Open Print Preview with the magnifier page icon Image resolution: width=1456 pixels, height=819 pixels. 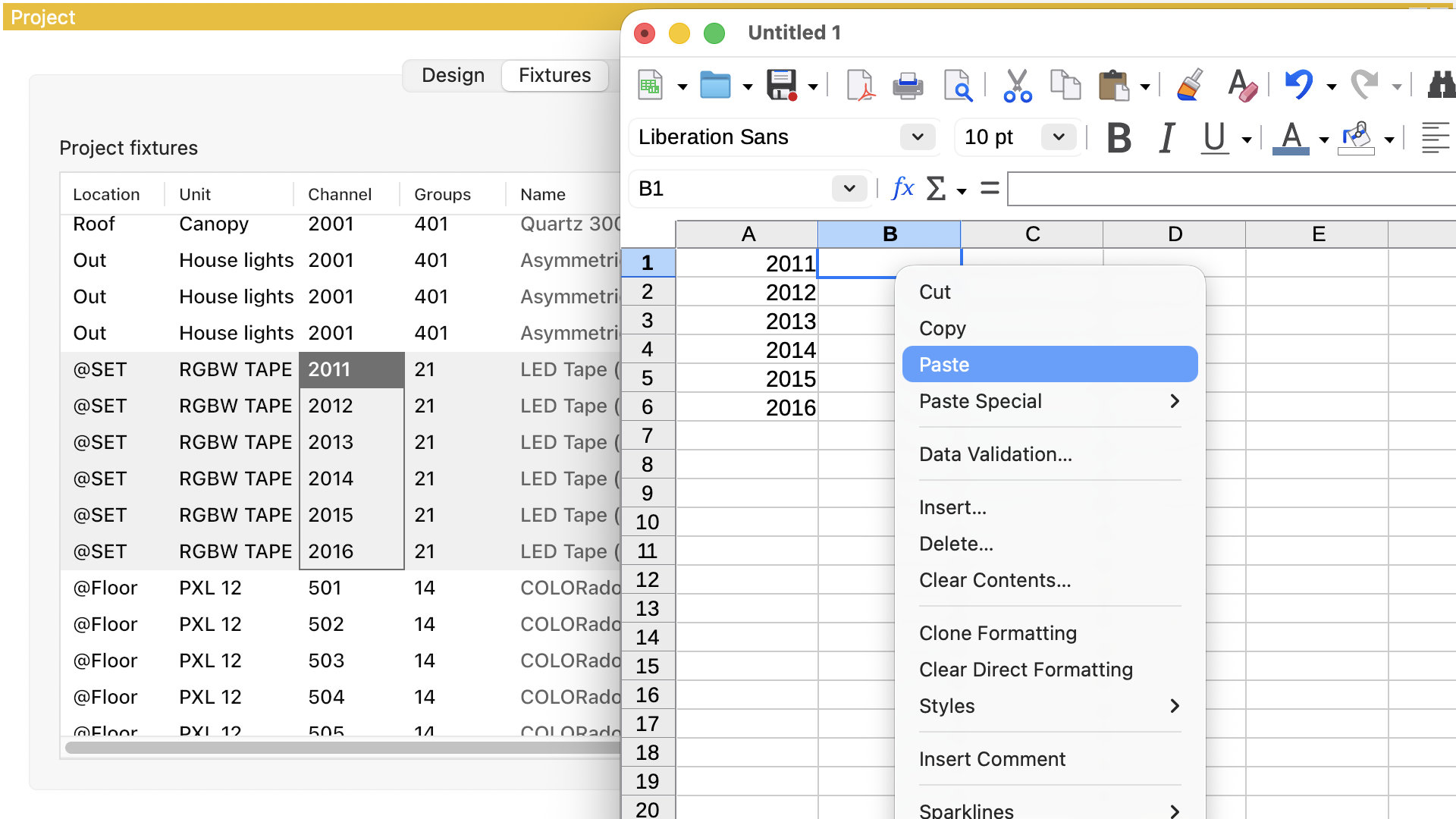tap(958, 86)
